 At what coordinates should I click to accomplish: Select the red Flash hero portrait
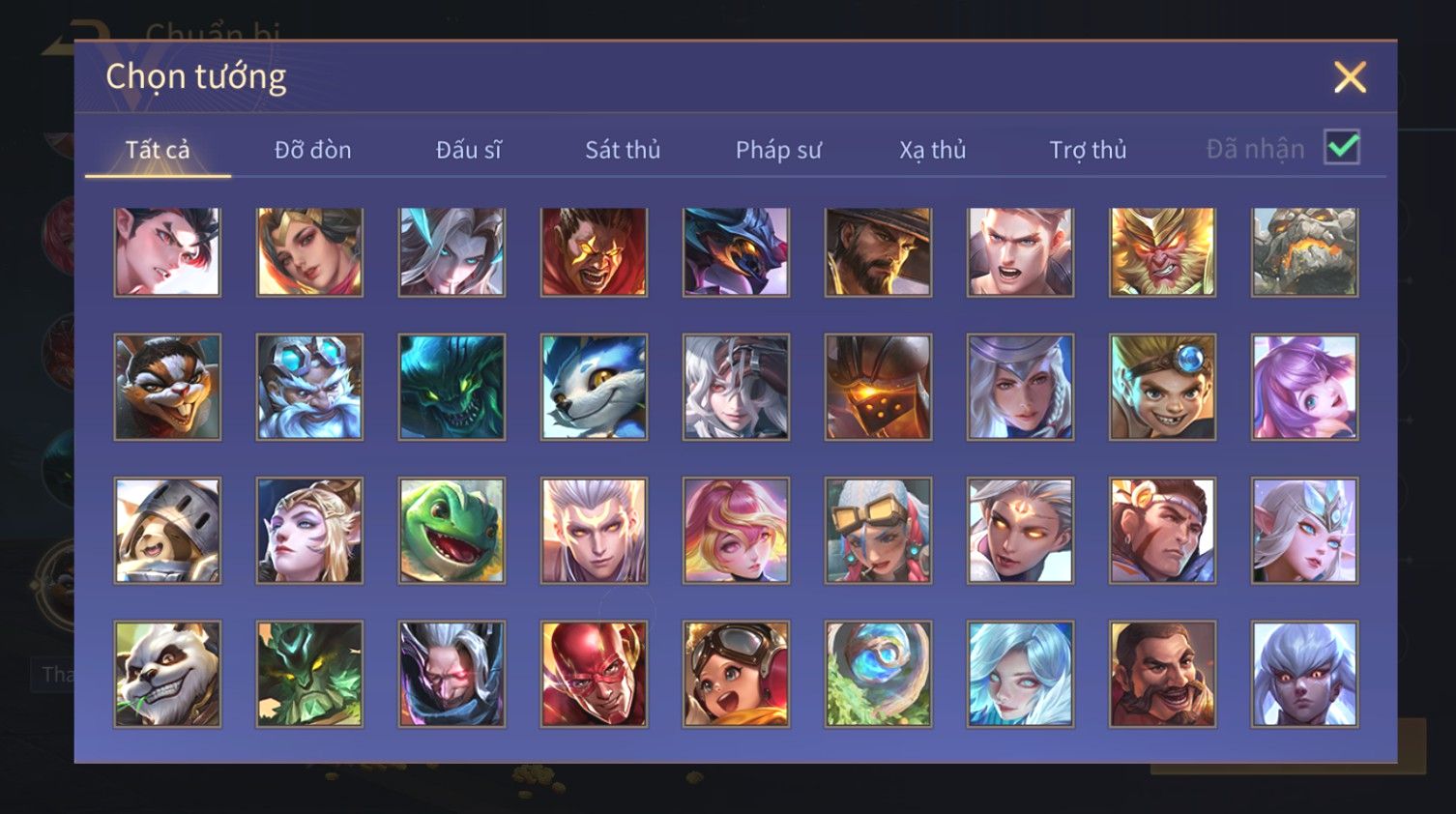(x=594, y=674)
